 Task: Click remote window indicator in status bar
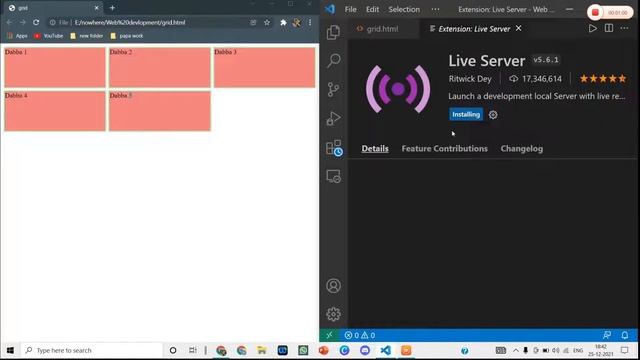click(329, 335)
